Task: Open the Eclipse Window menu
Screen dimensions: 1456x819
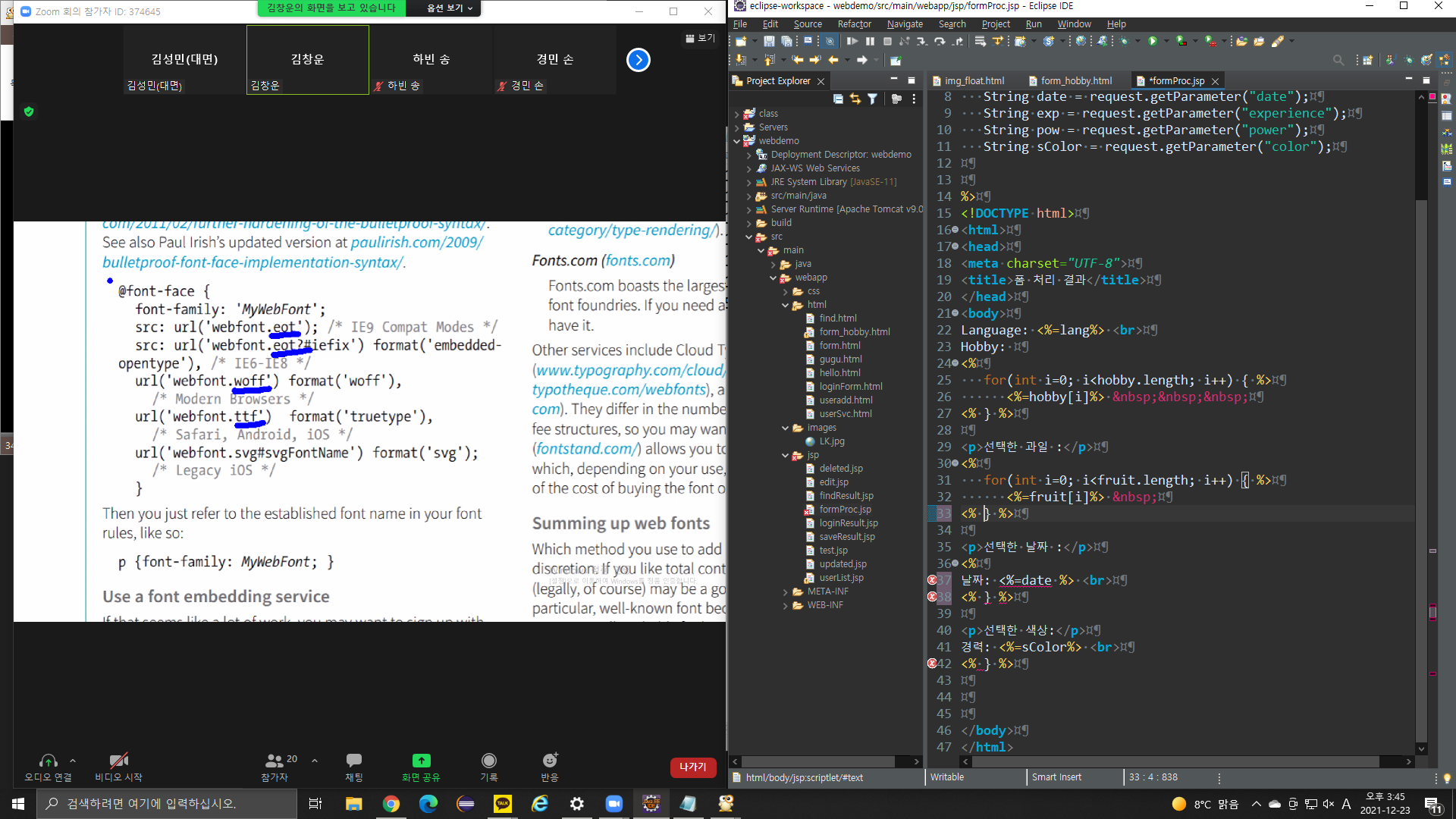Action: (x=1074, y=24)
